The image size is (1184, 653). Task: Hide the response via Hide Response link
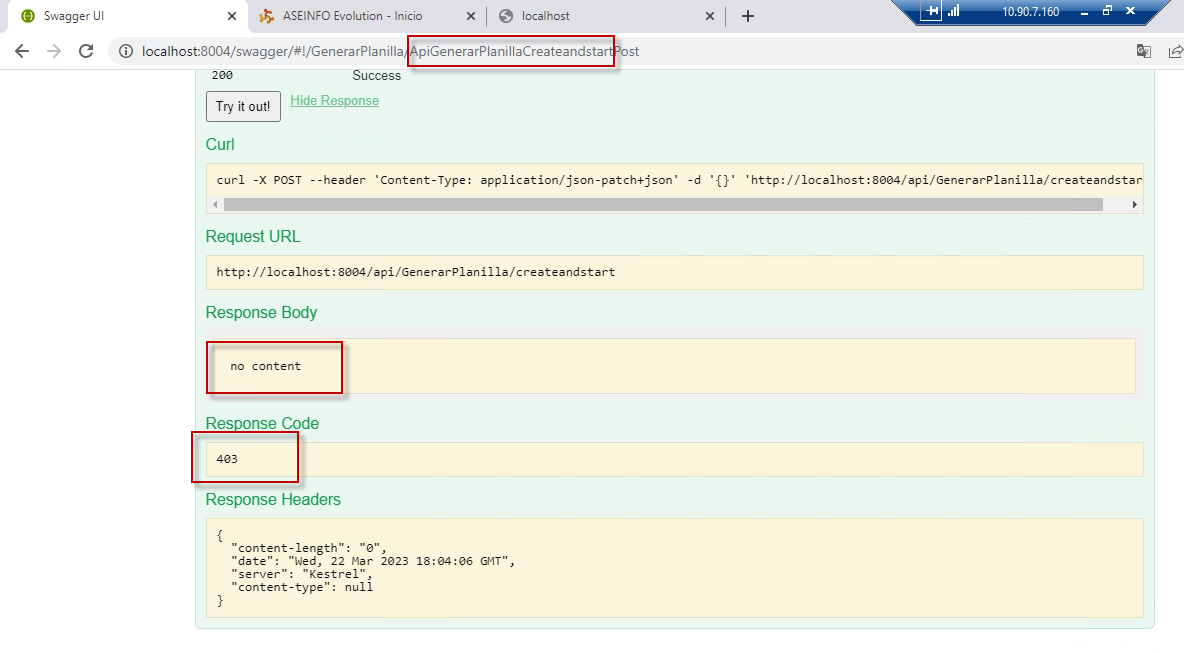click(x=335, y=100)
